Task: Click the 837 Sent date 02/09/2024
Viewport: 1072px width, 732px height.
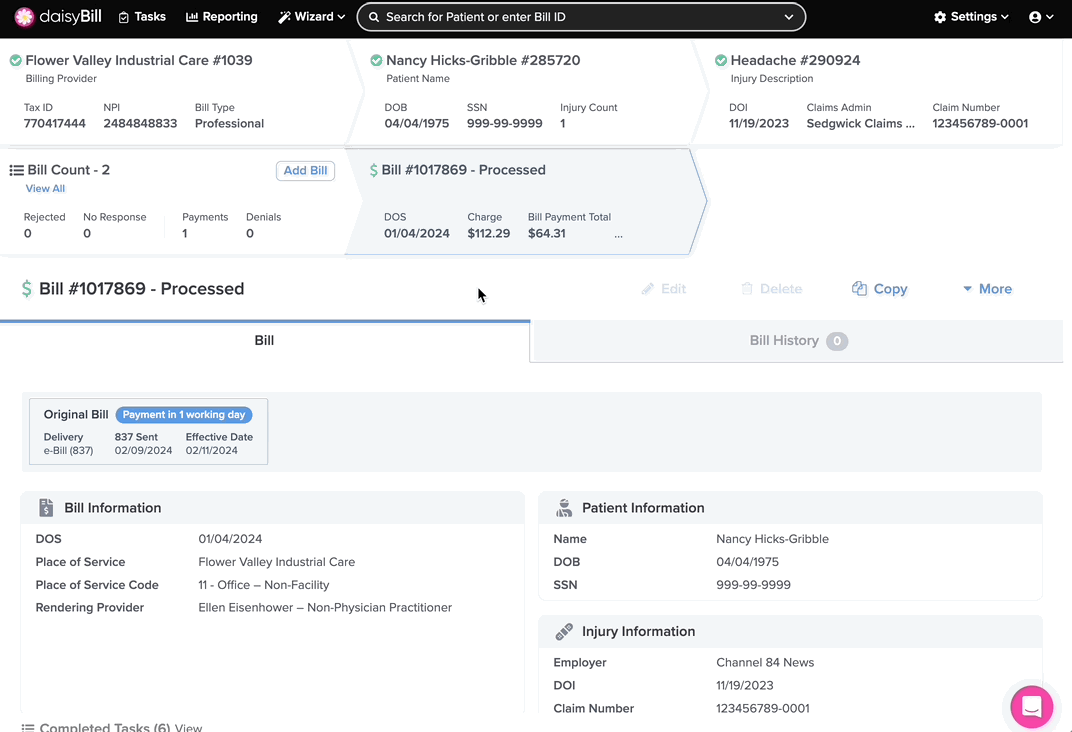Action: tap(144, 450)
